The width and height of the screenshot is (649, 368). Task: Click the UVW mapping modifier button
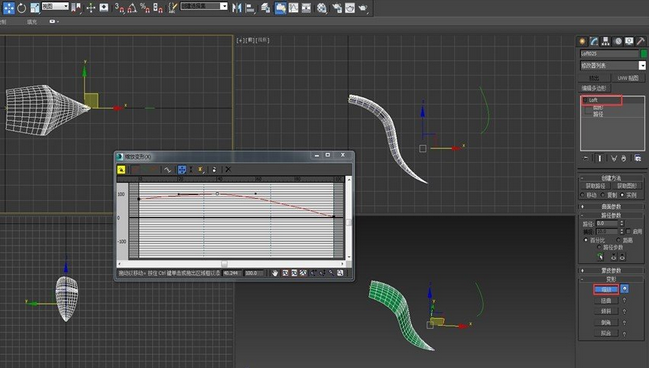pos(628,78)
